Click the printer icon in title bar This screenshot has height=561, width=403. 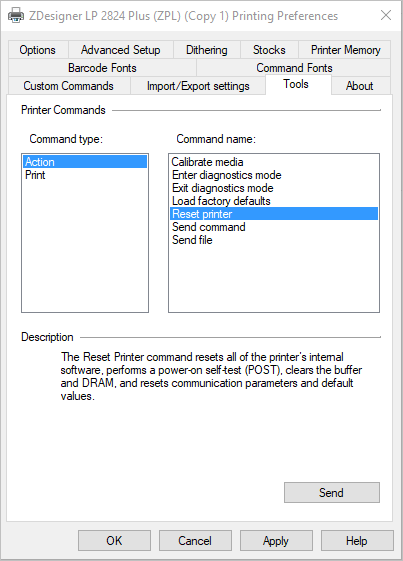pos(15,15)
